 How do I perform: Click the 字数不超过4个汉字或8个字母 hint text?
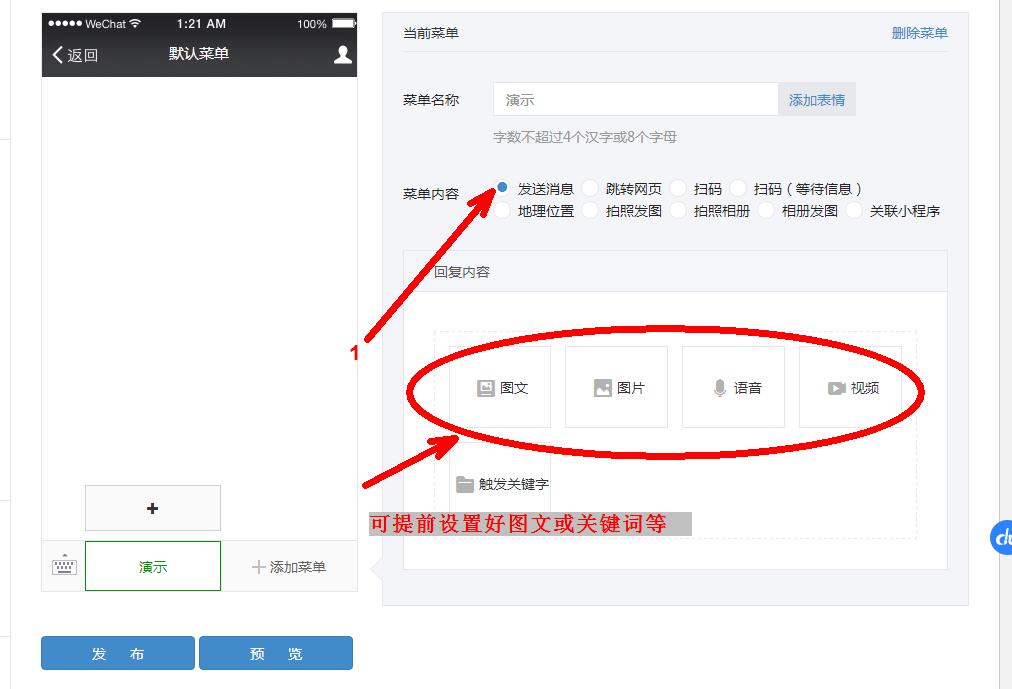point(585,137)
